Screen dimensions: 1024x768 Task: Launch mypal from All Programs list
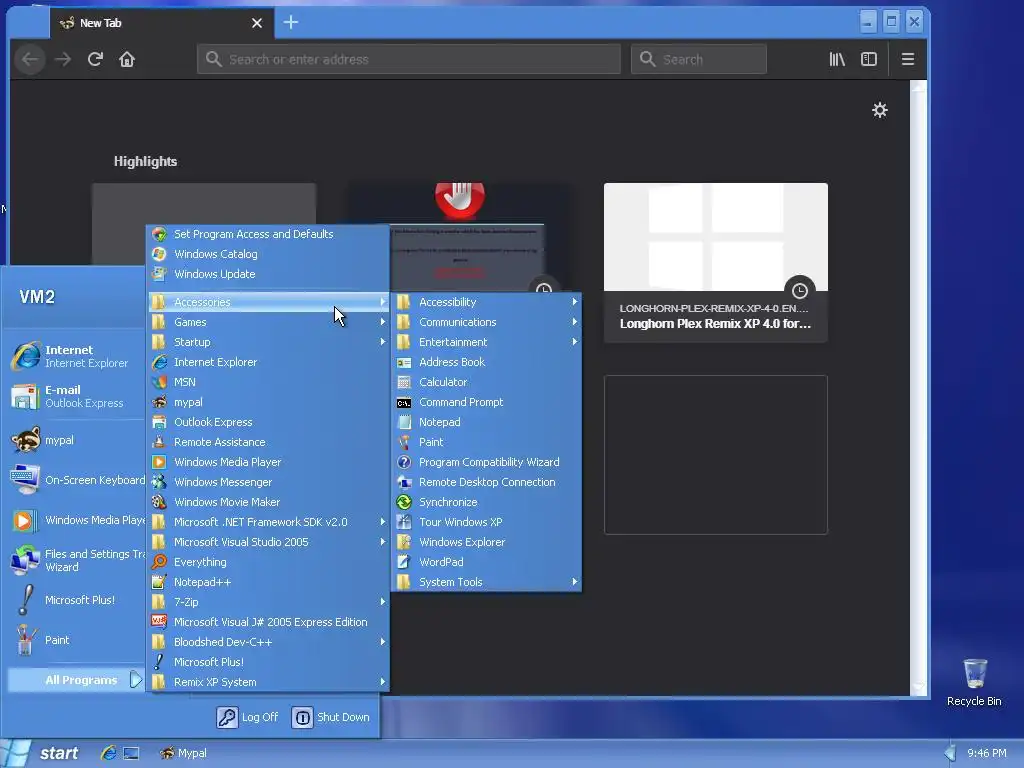pos(268,402)
